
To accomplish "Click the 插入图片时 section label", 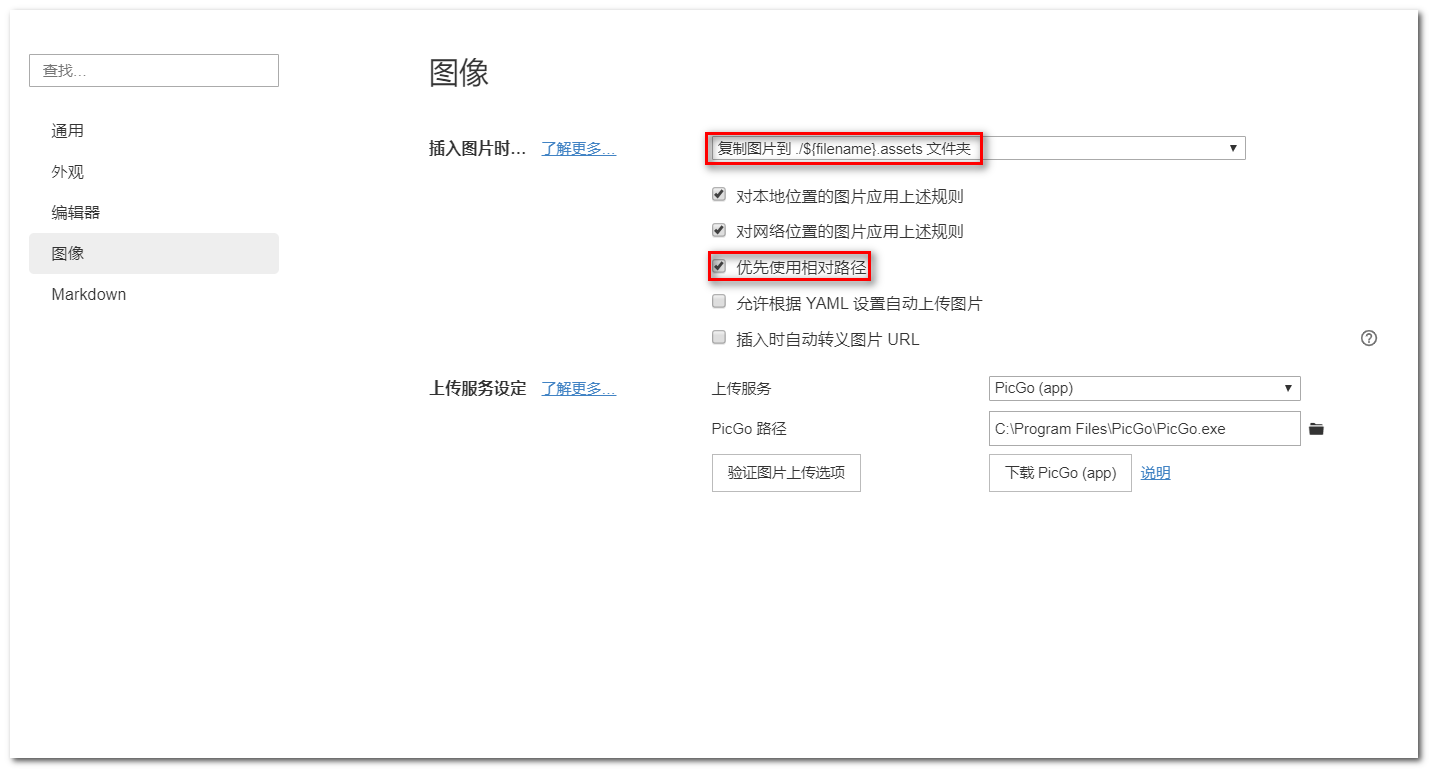I will (478, 149).
